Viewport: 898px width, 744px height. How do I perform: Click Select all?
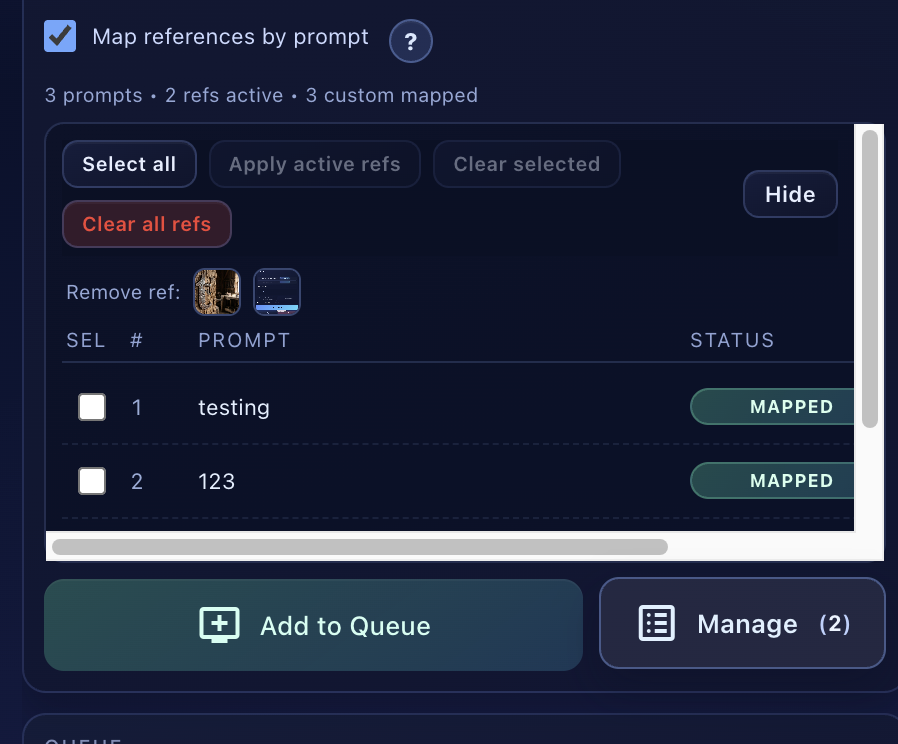tap(129, 163)
